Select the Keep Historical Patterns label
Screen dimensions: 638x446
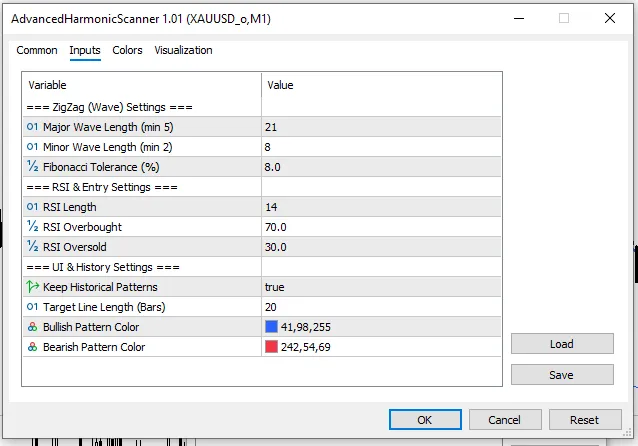(x=100, y=287)
